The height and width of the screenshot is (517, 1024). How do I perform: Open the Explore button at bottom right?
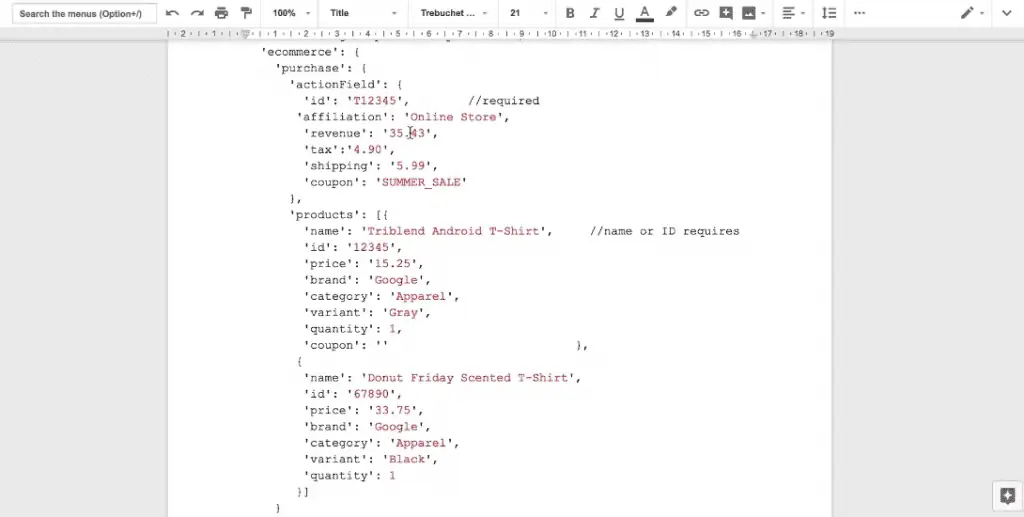click(1008, 495)
